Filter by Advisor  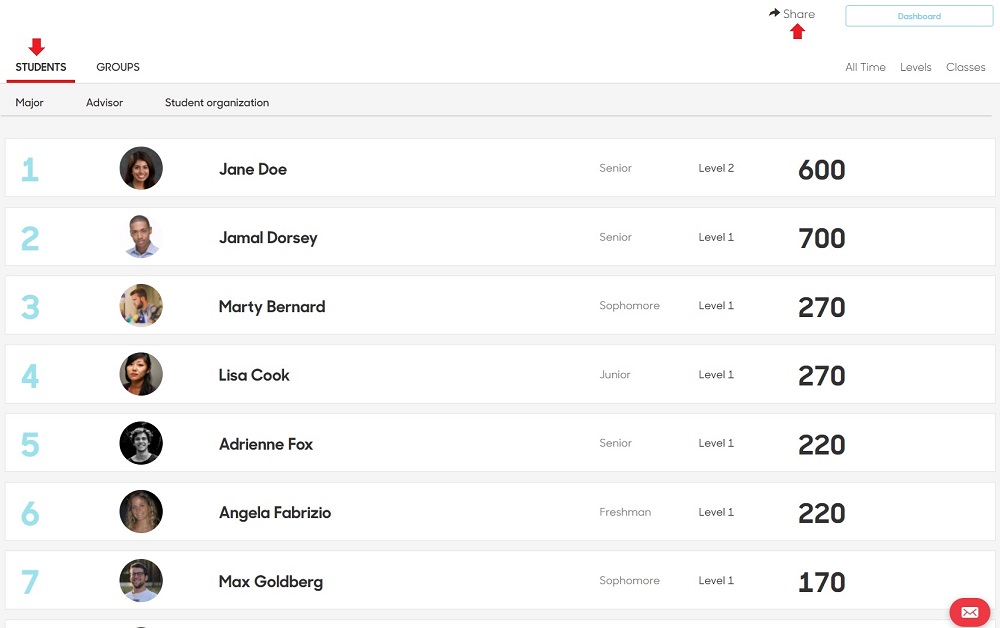coord(105,103)
